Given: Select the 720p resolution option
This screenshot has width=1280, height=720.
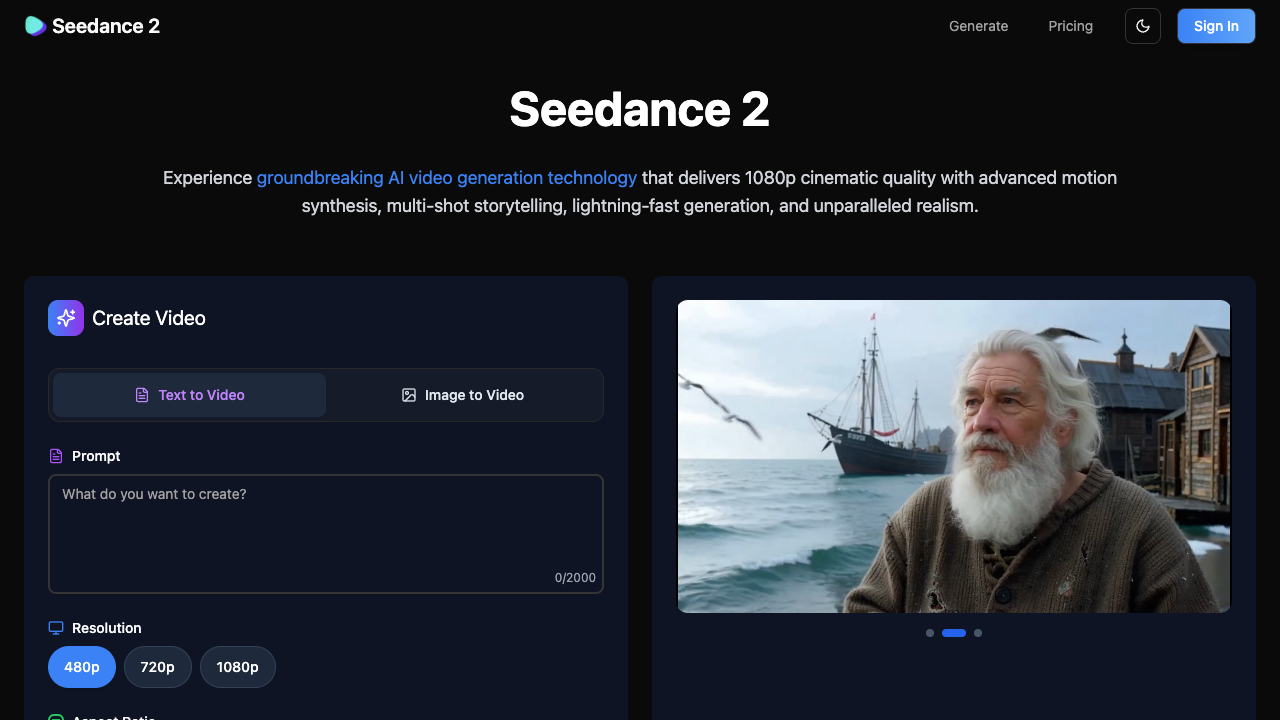Looking at the screenshot, I should [x=157, y=666].
